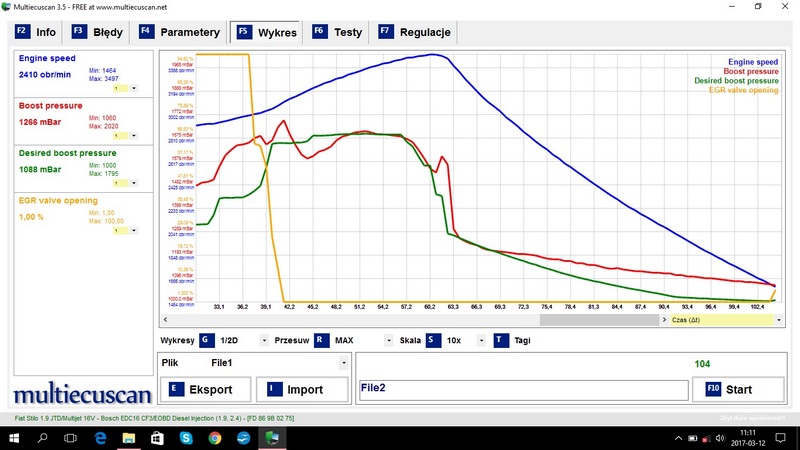Expand the Skala 10x dropdown

pyautogui.click(x=481, y=340)
